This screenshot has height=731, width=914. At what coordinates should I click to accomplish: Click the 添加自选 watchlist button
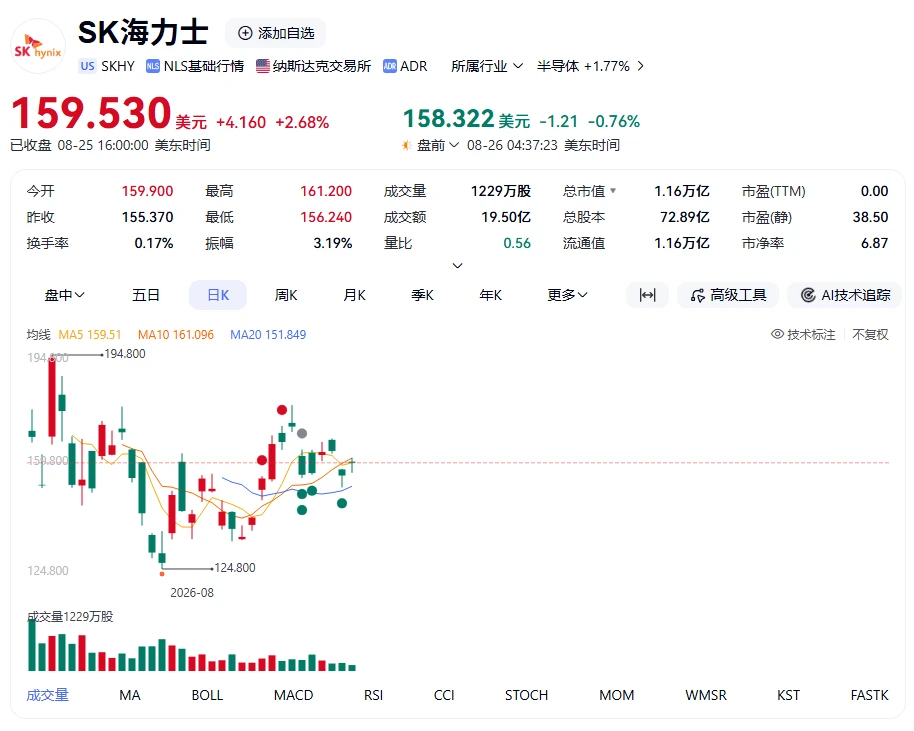tap(275, 33)
